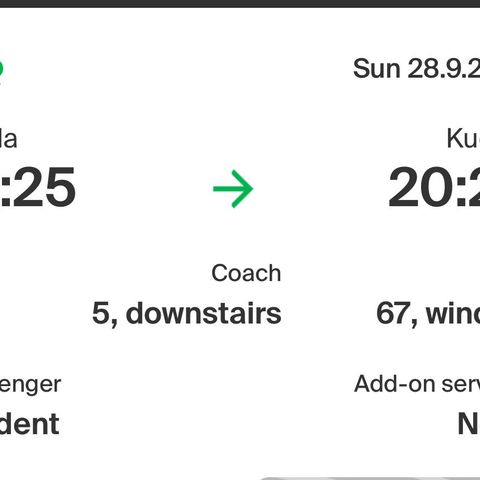Tap the arrival time starting 20:
Screen dimensions: 480x480
434,187
